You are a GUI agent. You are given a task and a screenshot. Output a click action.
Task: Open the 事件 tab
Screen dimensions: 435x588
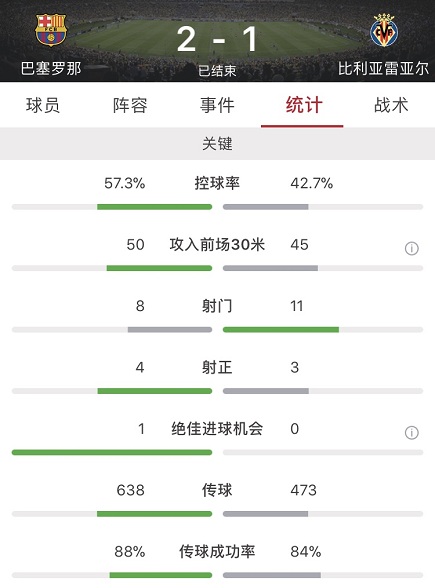point(217,105)
